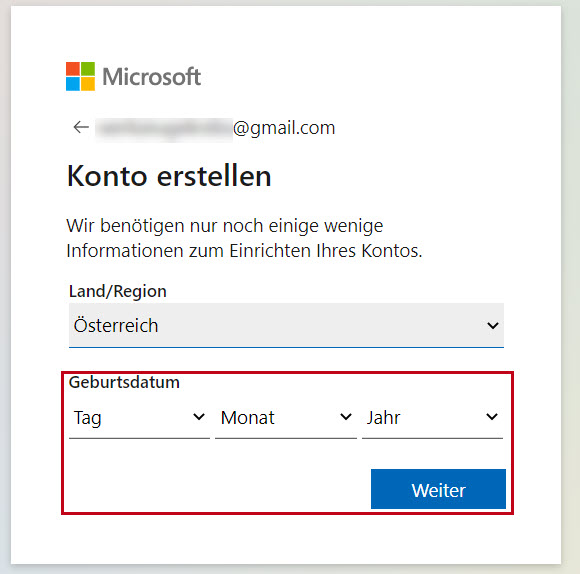Image resolution: width=580 pixels, height=574 pixels.
Task: Click the Land/Region field label
Action: (x=118, y=291)
